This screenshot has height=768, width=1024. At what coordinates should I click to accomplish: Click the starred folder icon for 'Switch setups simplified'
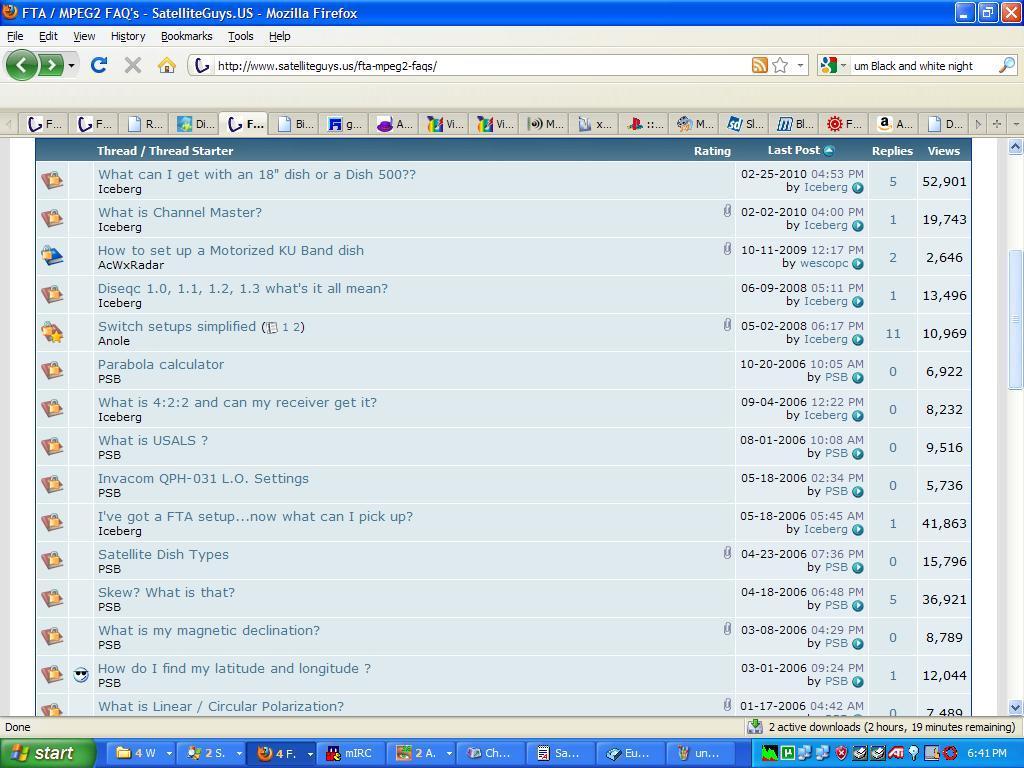[x=52, y=332]
